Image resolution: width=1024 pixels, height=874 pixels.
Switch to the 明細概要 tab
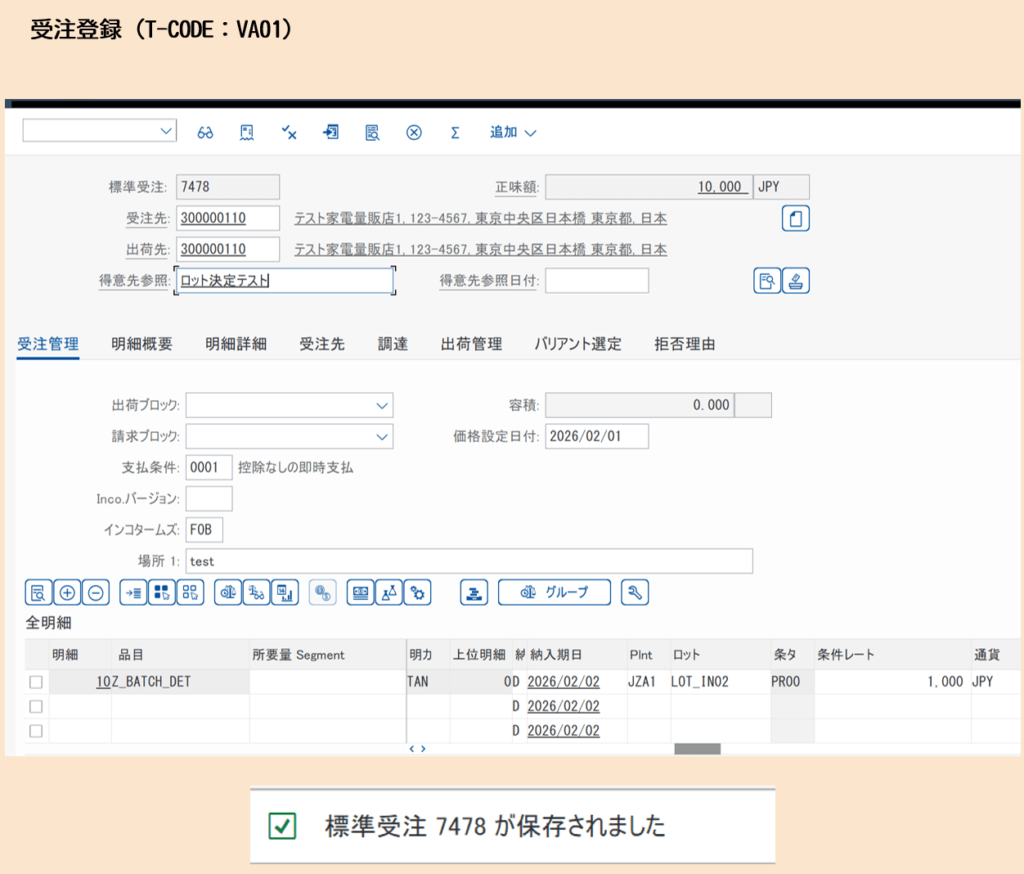[x=143, y=343]
